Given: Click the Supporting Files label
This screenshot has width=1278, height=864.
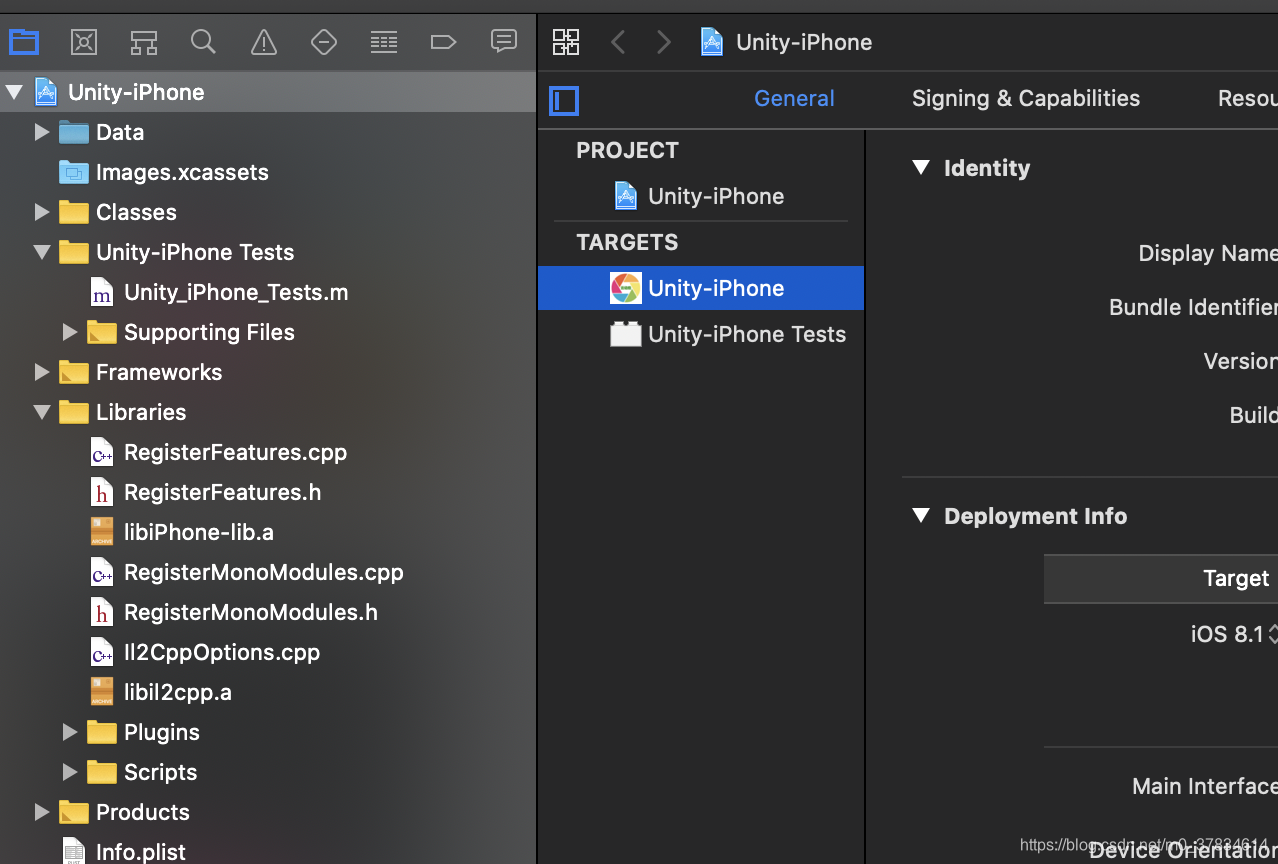Looking at the screenshot, I should point(209,332).
